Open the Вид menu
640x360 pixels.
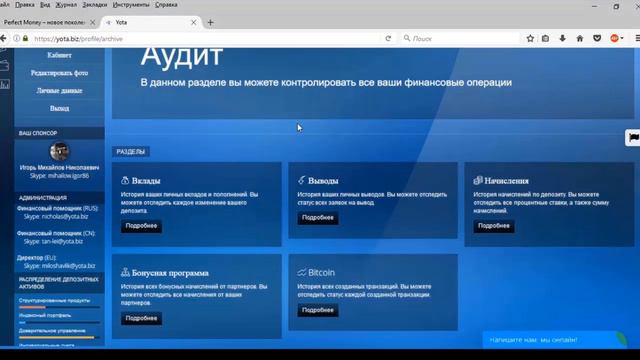pyautogui.click(x=45, y=5)
